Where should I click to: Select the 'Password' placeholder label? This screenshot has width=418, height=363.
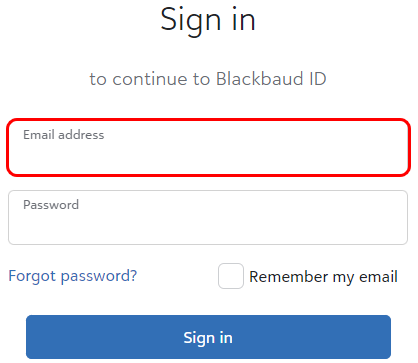click(51, 204)
